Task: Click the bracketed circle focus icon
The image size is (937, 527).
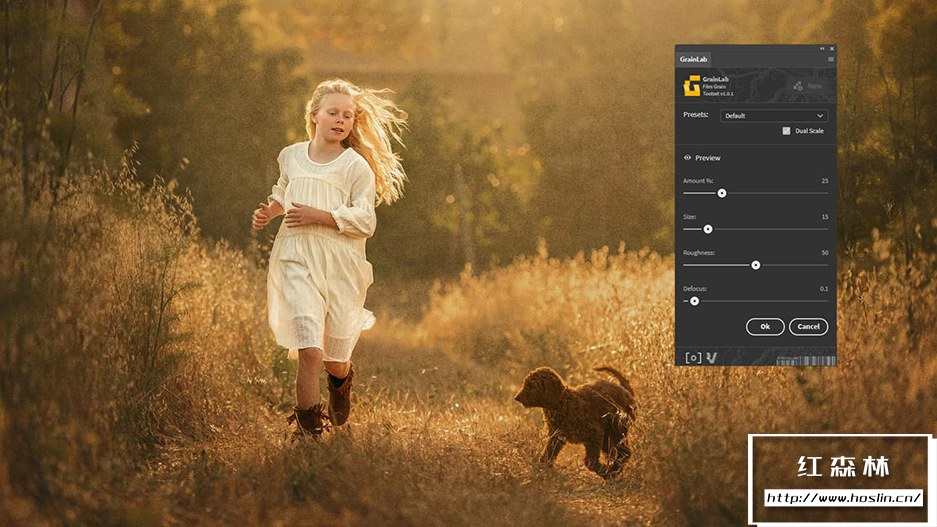Action: [693, 357]
